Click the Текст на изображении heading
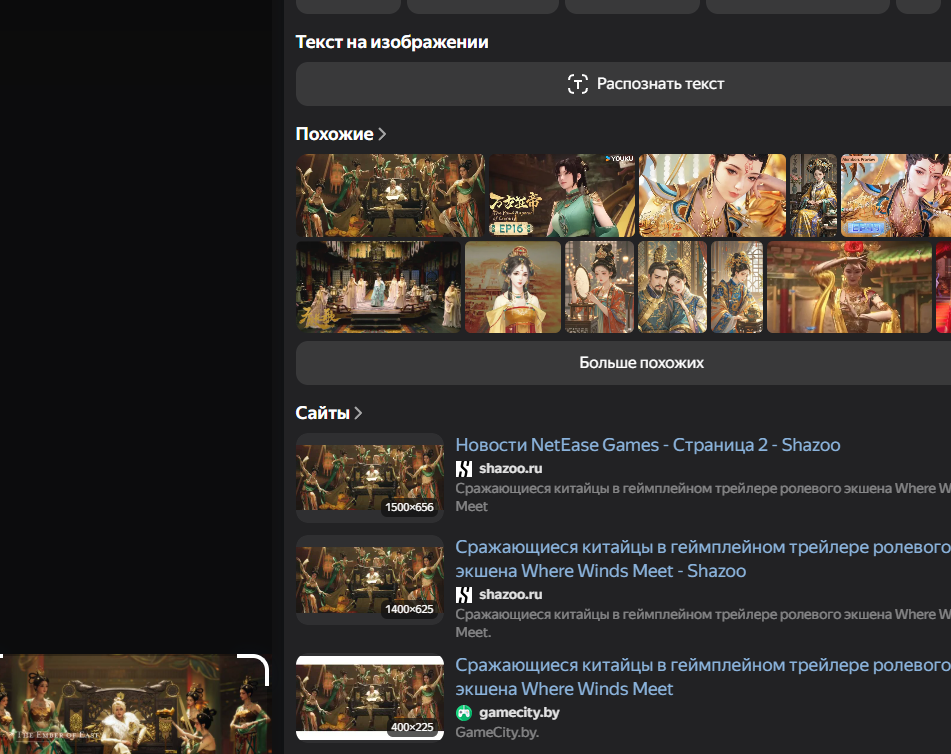This screenshot has height=754, width=951. pyautogui.click(x=392, y=42)
